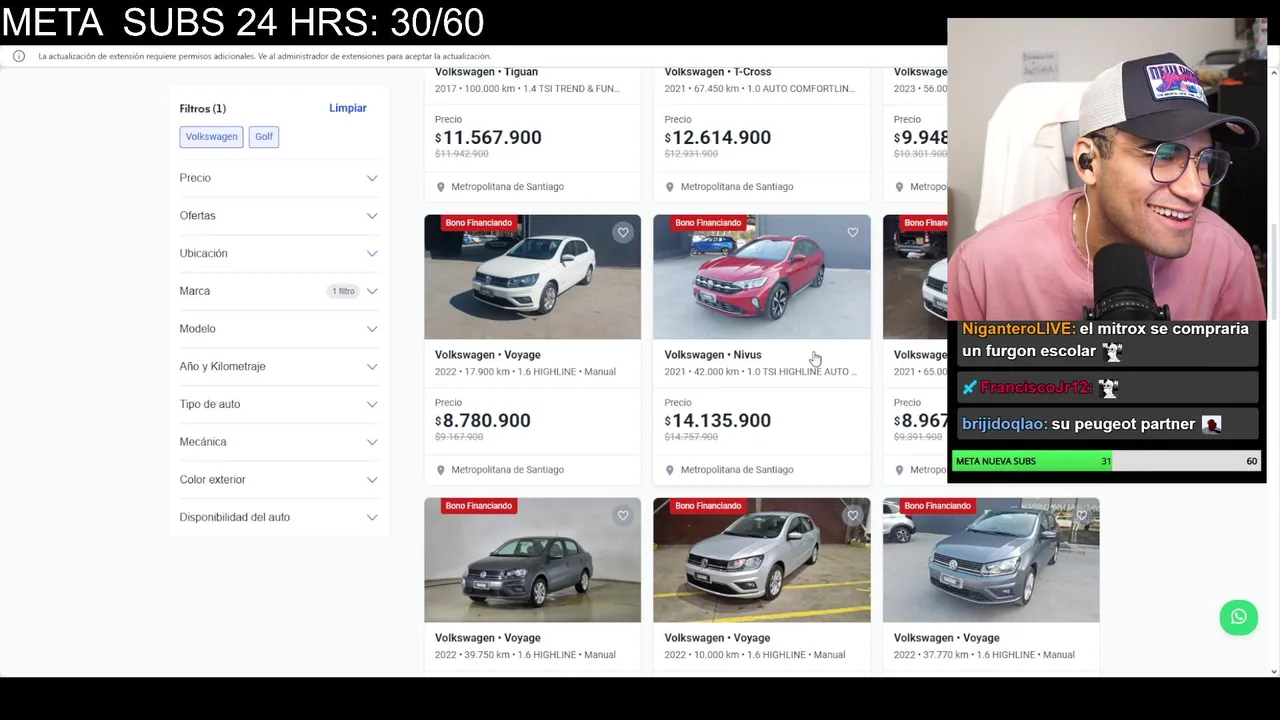Favorite the dark gray Voyage 39.750 km
The width and height of the screenshot is (1280, 720).
[623, 515]
